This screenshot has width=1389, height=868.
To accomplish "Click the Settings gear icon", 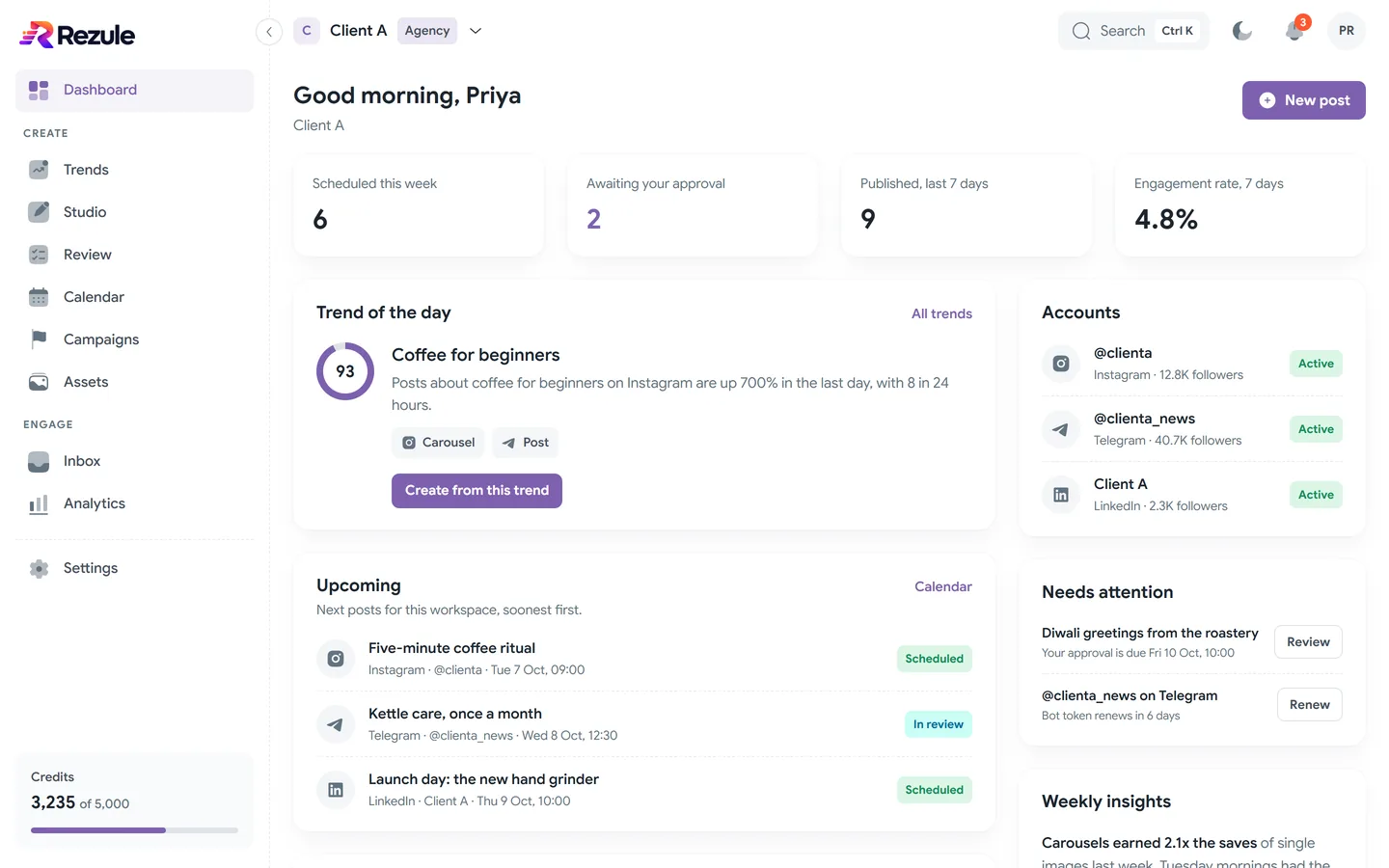I will click(39, 568).
